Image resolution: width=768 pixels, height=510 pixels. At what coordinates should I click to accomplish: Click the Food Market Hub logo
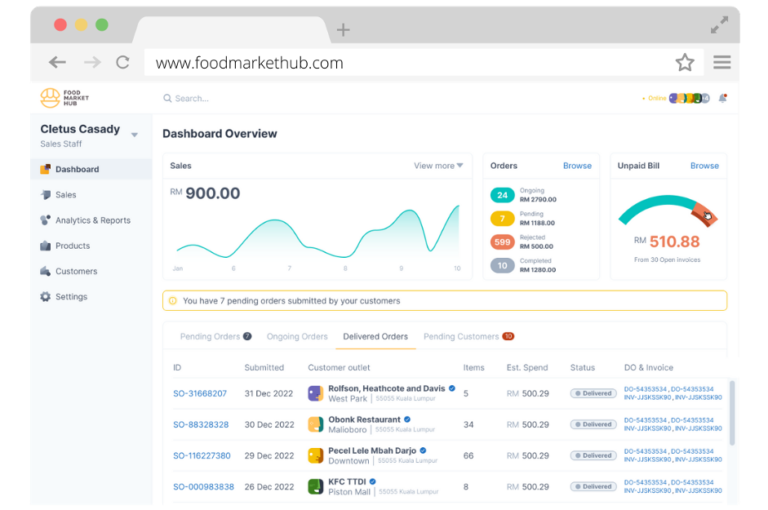coord(65,97)
